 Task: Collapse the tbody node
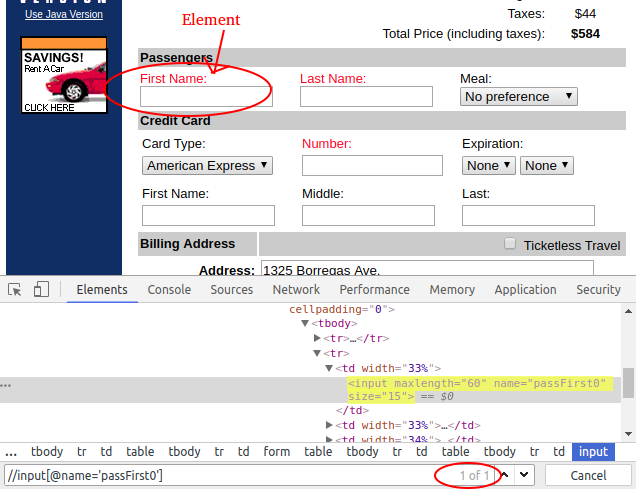tap(305, 324)
